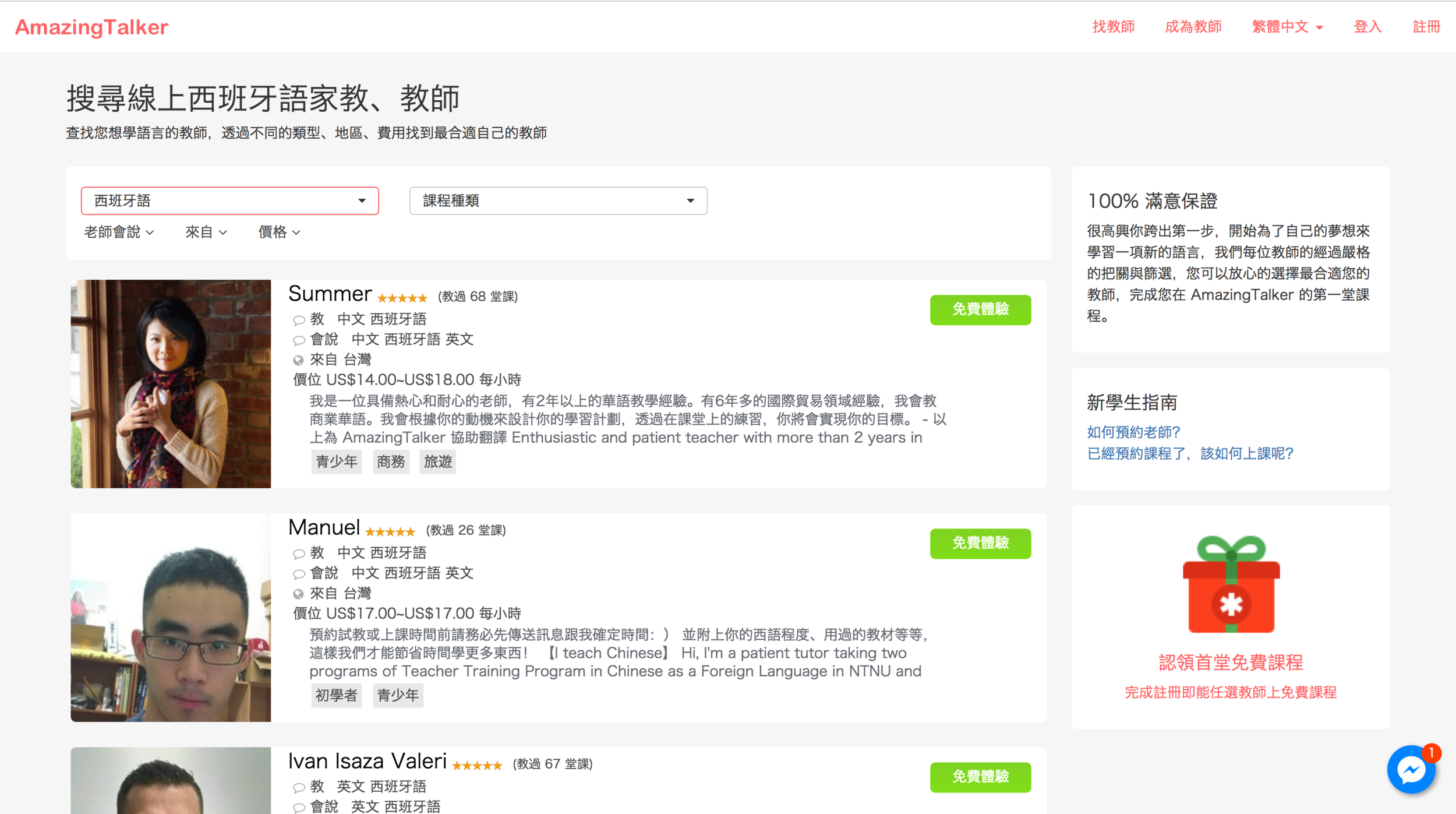Open the 西班牙語 language dropdown
The width and height of the screenshot is (1456, 814).
pyautogui.click(x=229, y=200)
